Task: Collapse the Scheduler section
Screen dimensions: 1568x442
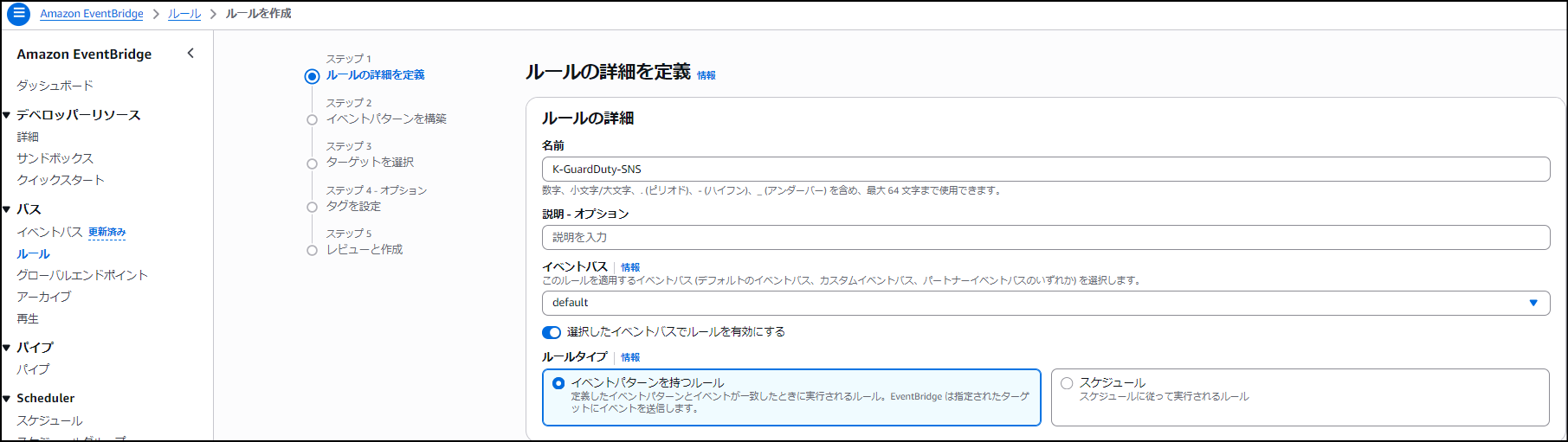Action: click(x=7, y=399)
